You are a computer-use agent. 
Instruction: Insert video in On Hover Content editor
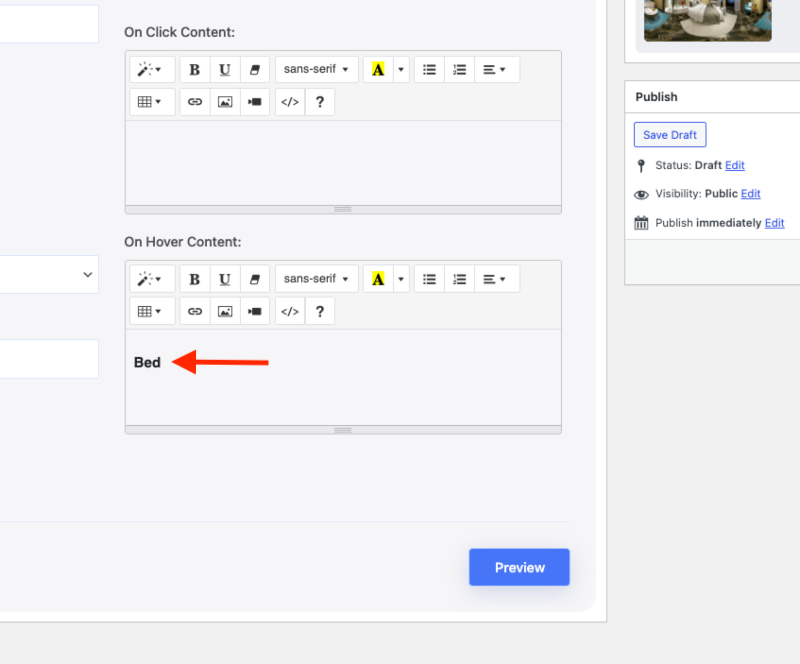click(x=255, y=311)
